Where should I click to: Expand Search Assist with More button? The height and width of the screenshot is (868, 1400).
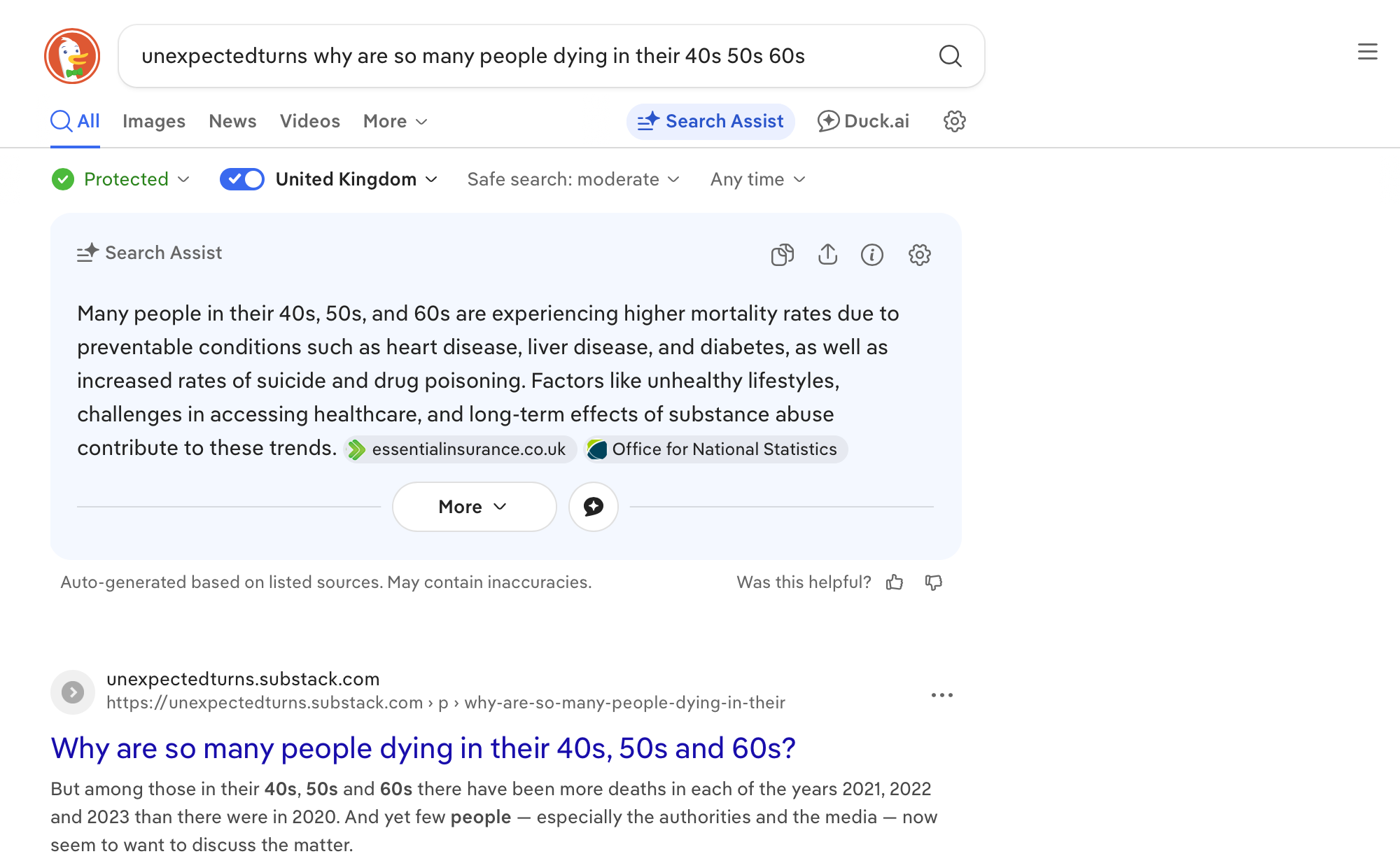click(474, 507)
